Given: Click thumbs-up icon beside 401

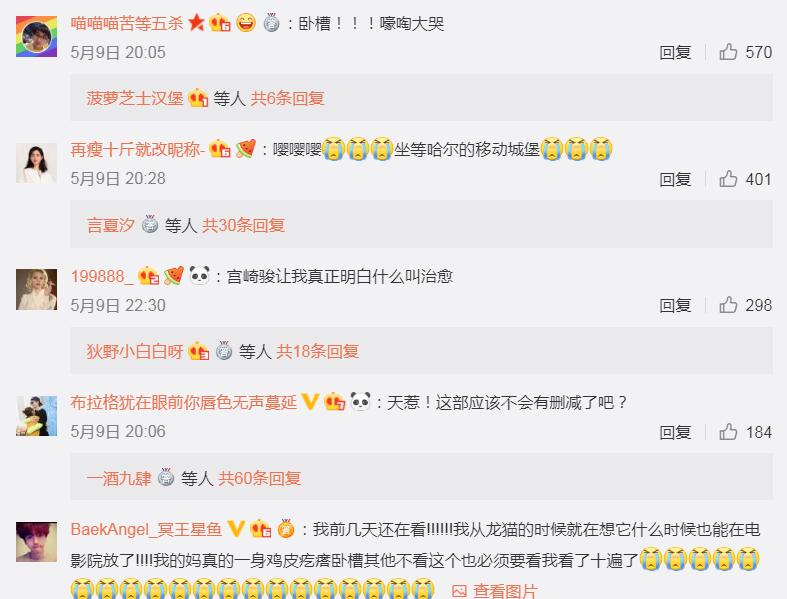Looking at the screenshot, I should 728,179.
